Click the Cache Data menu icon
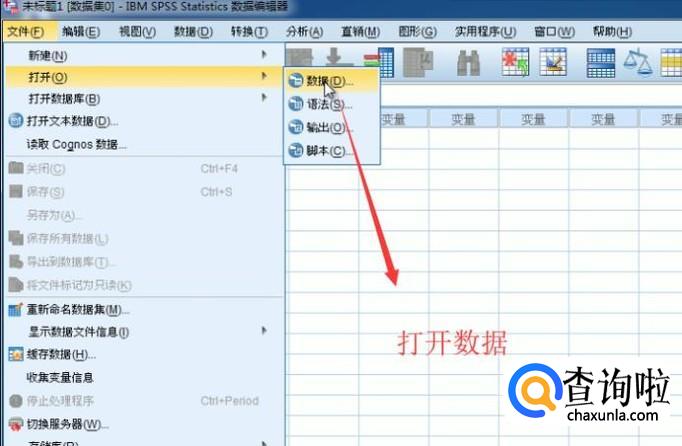The image size is (682, 446). tap(16, 355)
